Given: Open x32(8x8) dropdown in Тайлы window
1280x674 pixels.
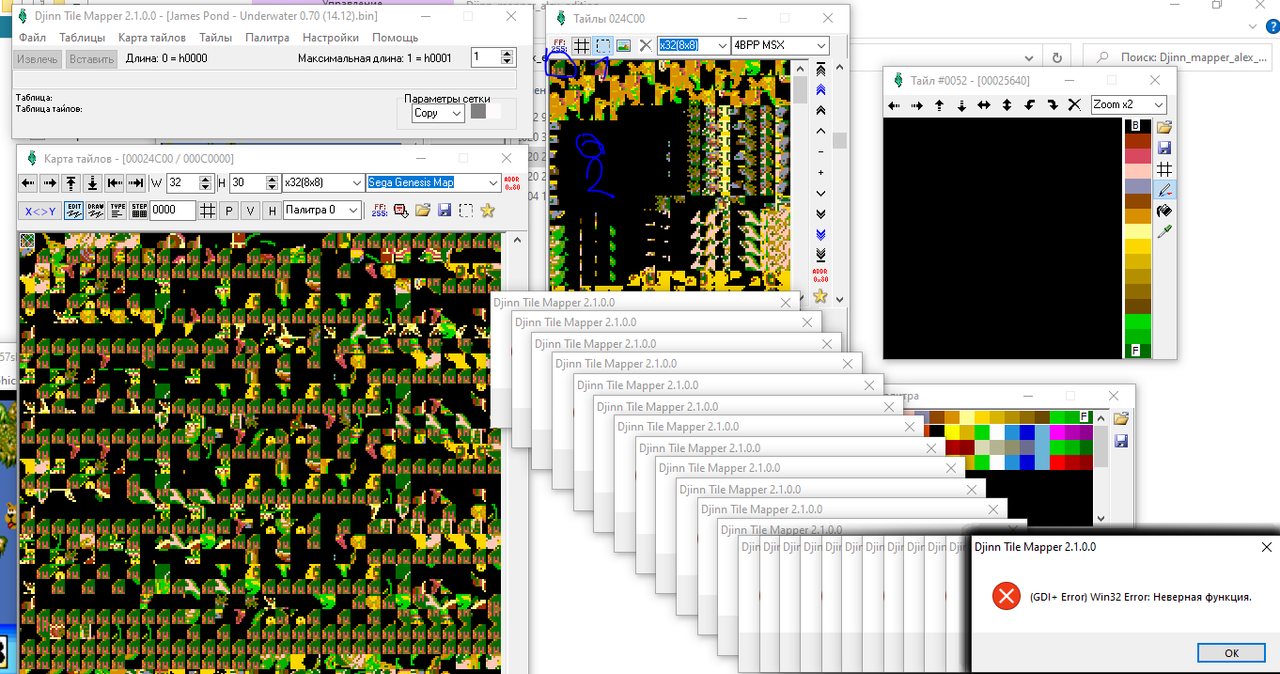Looking at the screenshot, I should click(x=694, y=45).
